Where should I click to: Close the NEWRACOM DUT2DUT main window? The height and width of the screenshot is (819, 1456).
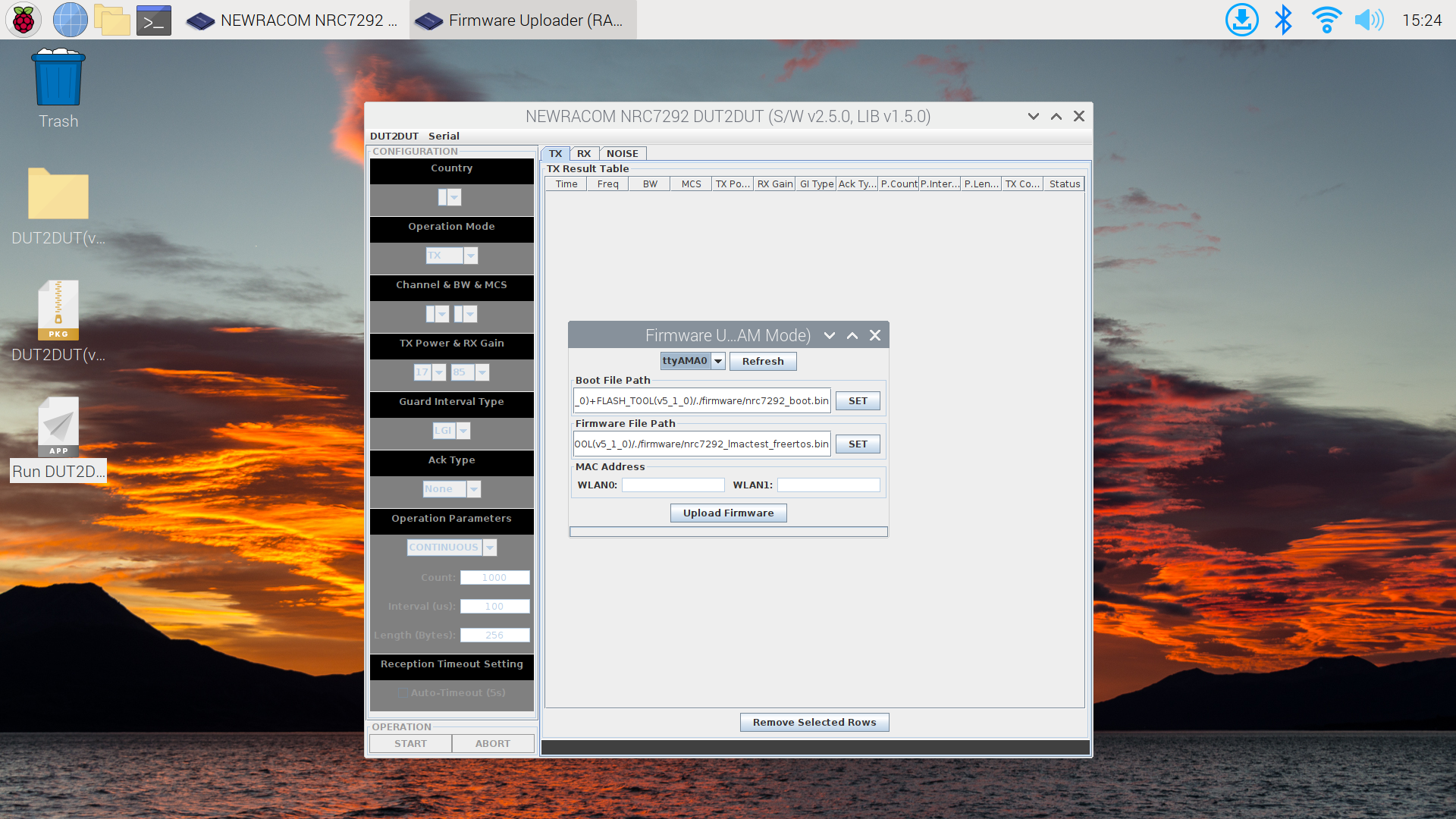1079,116
